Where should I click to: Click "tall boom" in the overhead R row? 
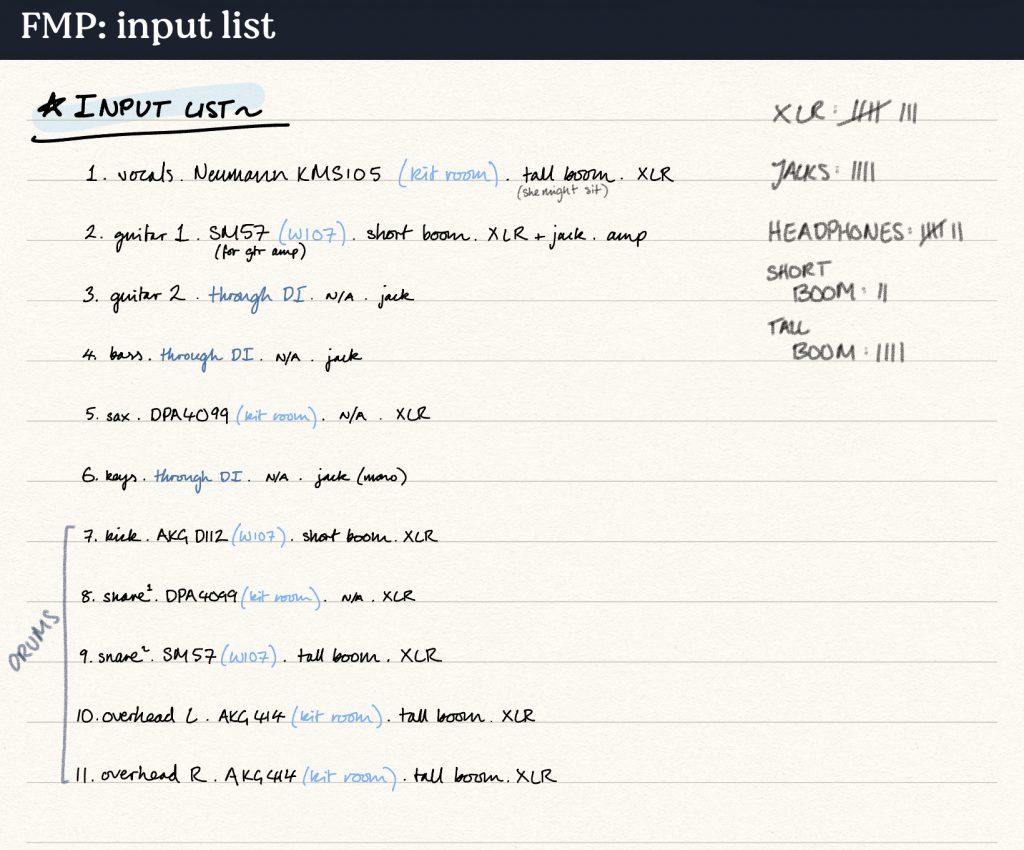point(458,776)
